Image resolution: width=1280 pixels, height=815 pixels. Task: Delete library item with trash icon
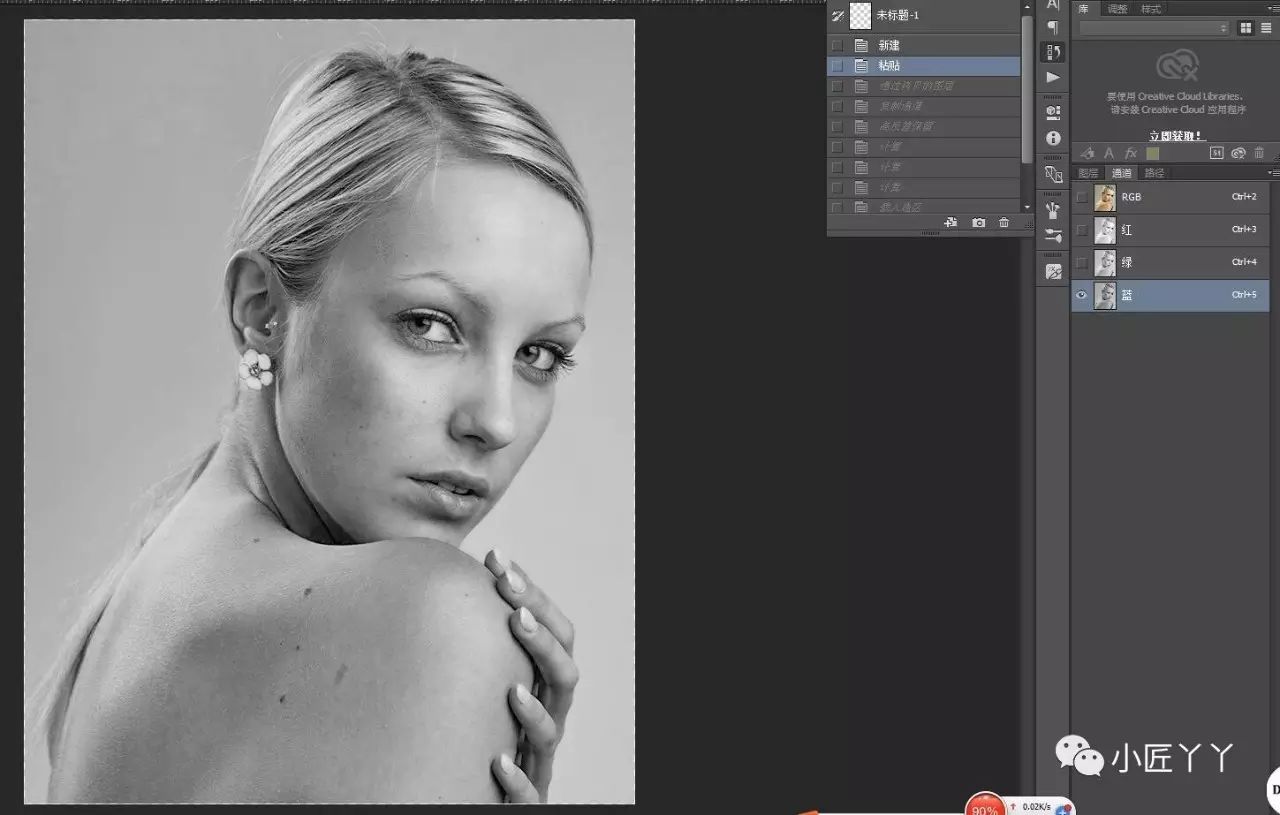click(x=1259, y=153)
